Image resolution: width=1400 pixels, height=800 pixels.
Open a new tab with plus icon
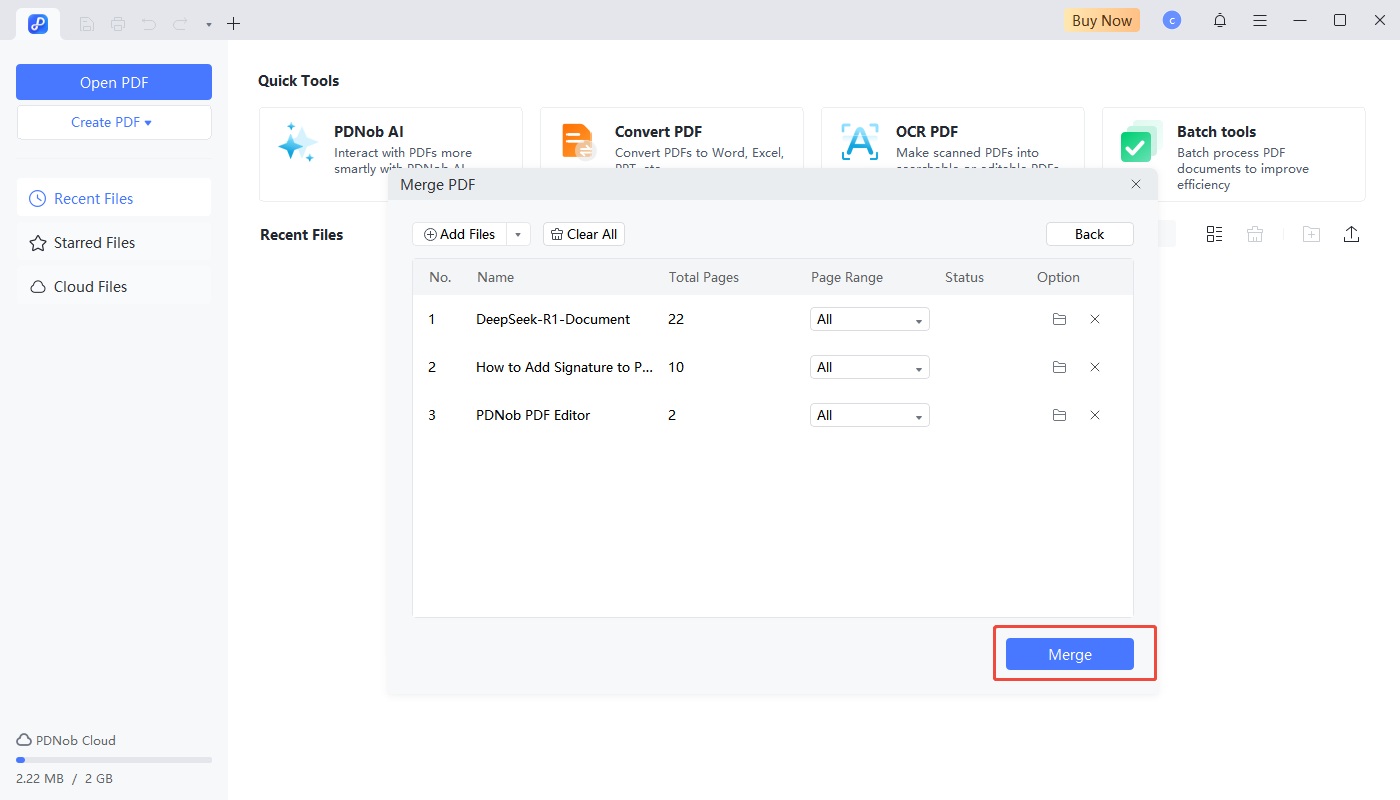[x=234, y=23]
